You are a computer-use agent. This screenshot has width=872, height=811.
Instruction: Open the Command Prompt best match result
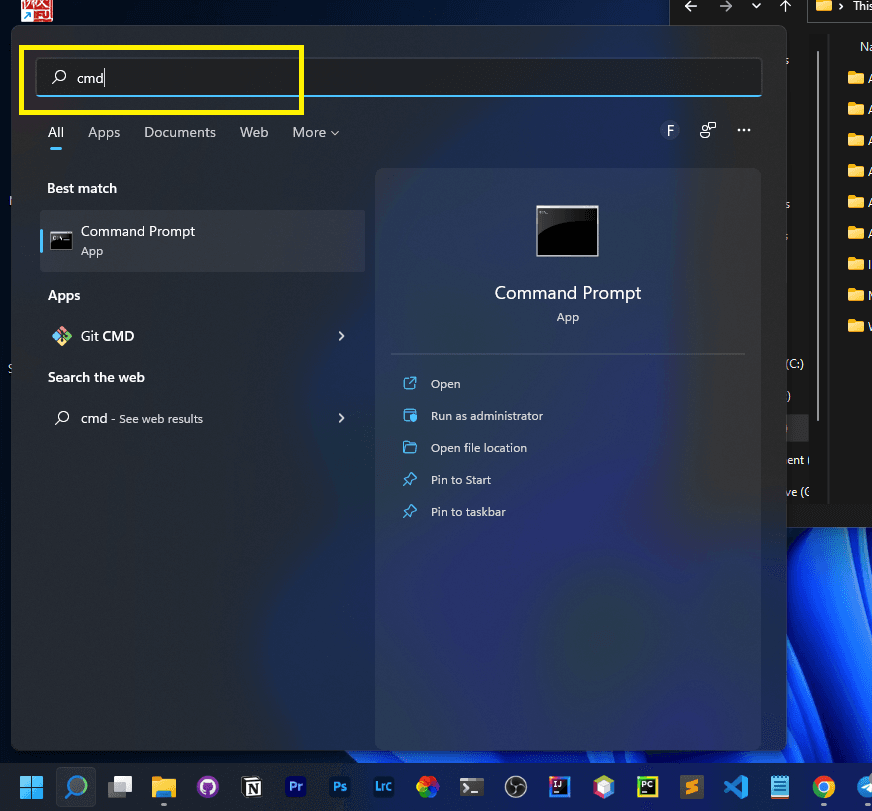[x=202, y=241]
